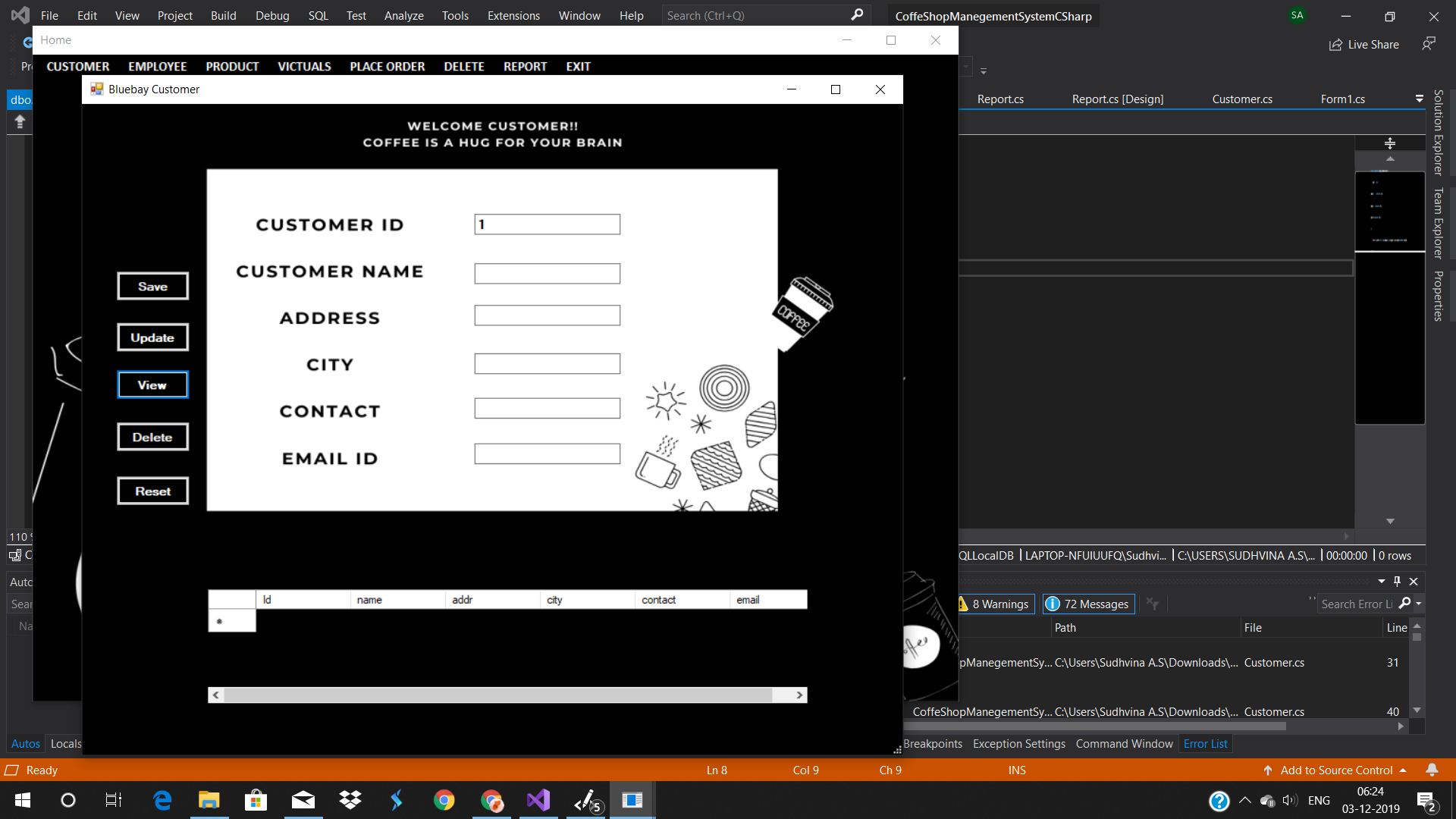Open Visual Studio from the taskbar

538,800
